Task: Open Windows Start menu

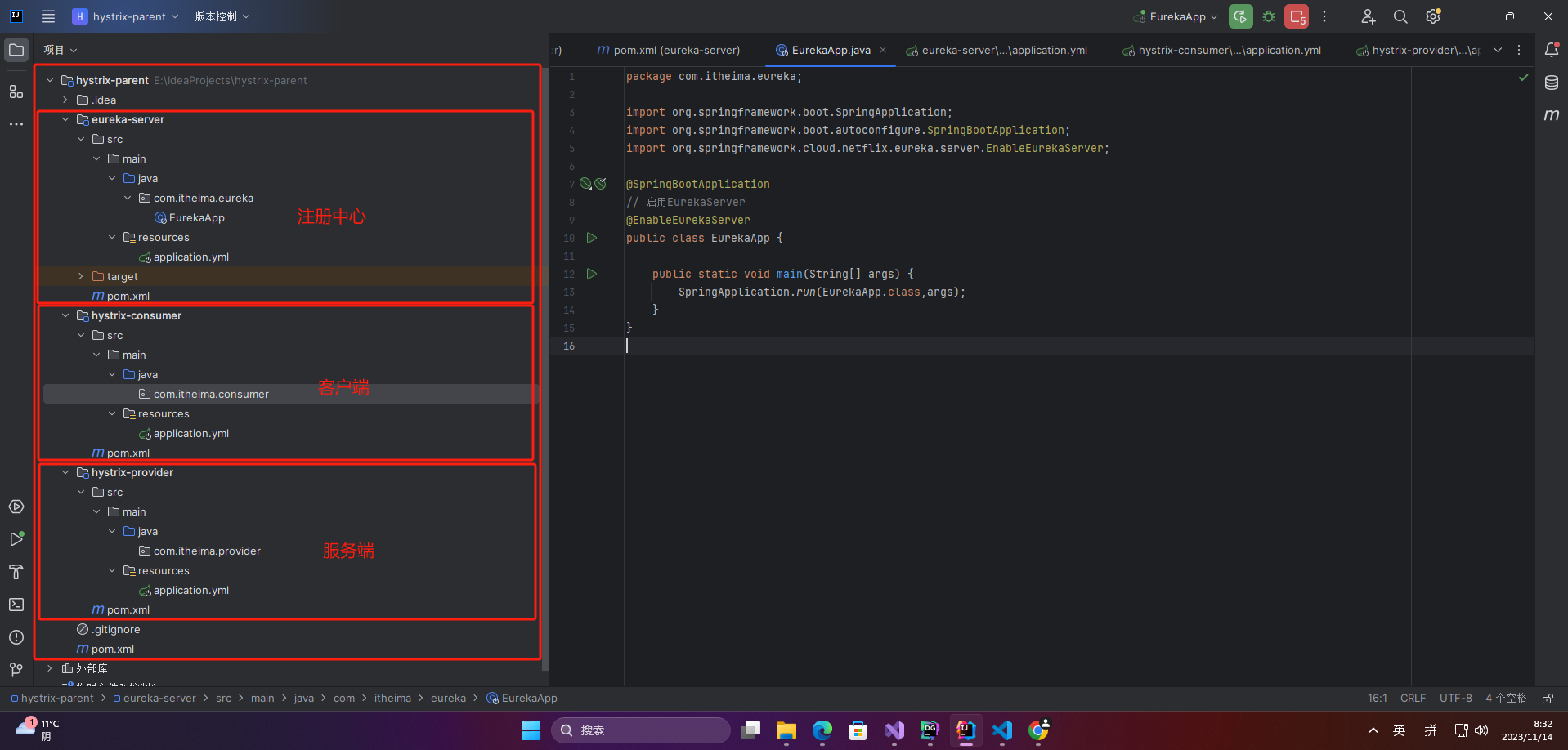Action: [531, 730]
